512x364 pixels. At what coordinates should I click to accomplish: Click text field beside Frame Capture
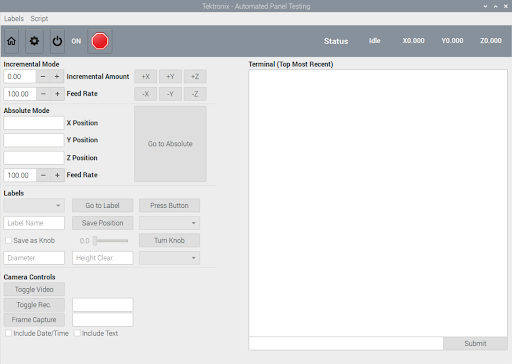[x=102, y=320]
